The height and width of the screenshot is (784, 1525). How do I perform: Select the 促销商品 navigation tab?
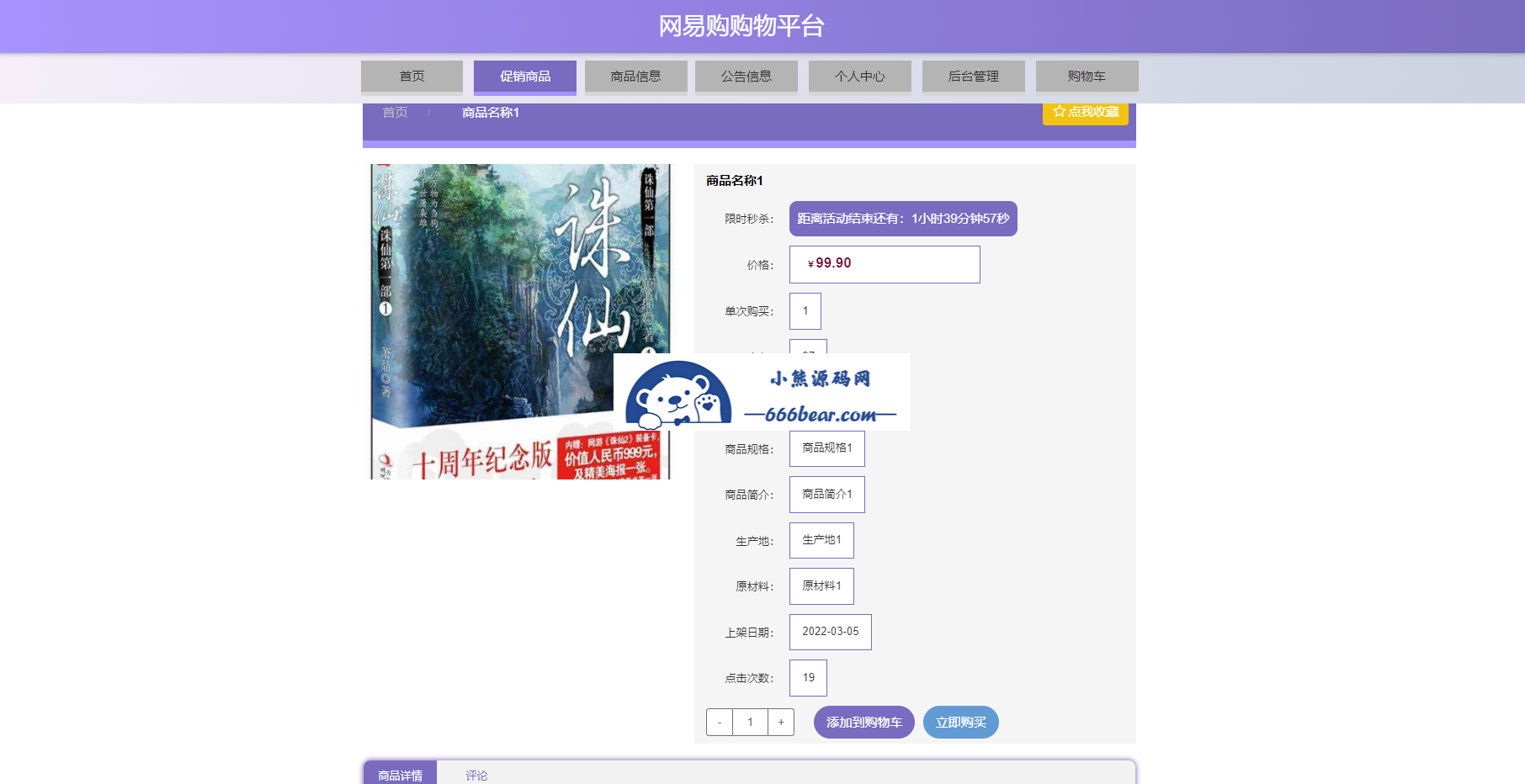525,77
